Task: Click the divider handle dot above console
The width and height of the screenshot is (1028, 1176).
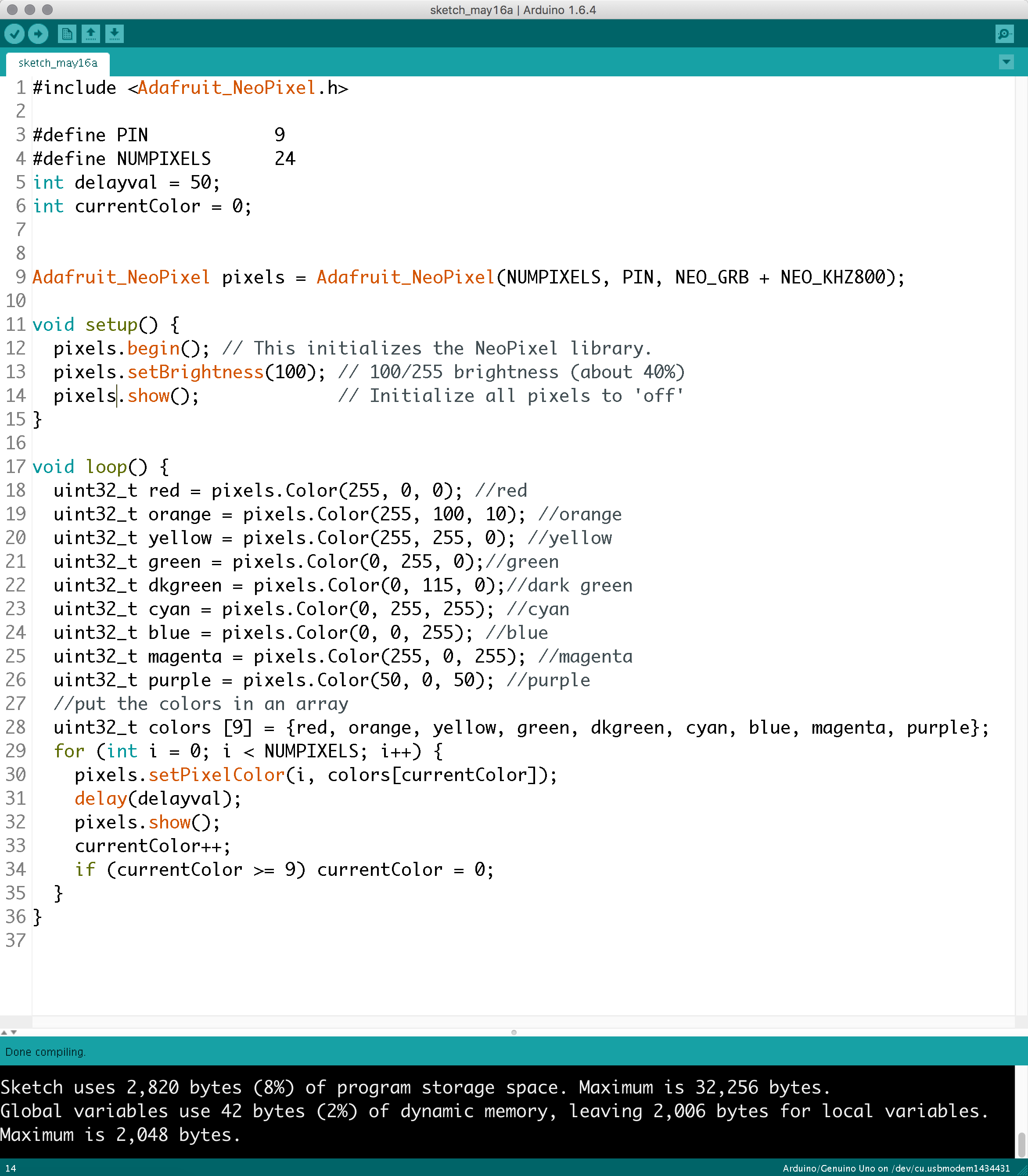Action: [x=514, y=1032]
